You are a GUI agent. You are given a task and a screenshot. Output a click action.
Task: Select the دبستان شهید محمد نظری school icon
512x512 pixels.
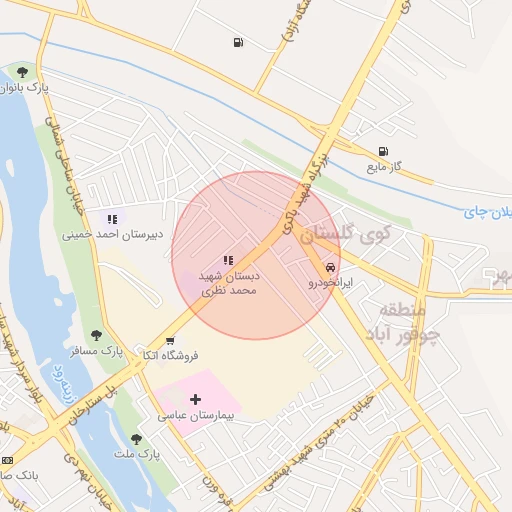pyautogui.click(x=228, y=260)
